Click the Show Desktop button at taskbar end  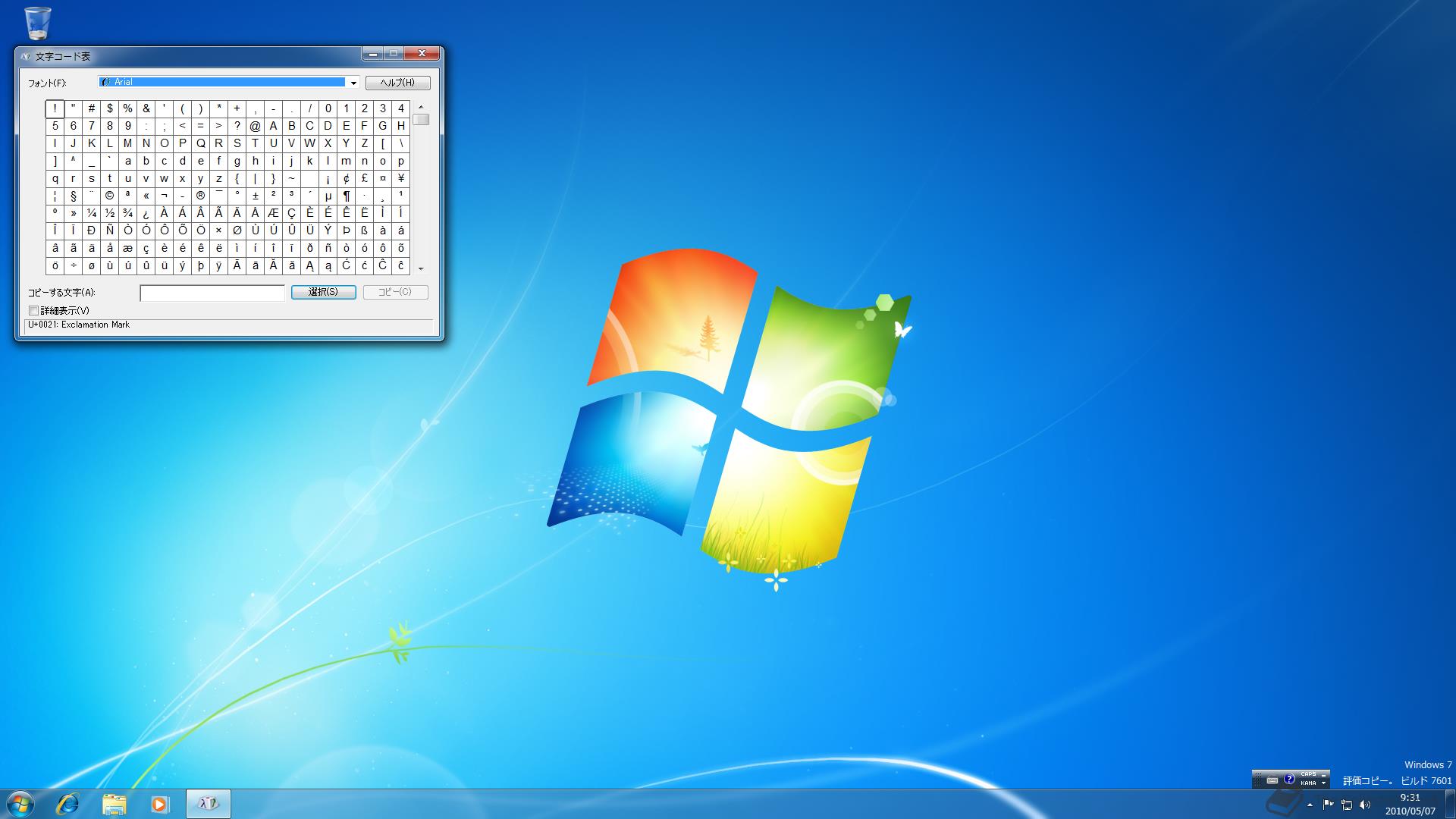pyautogui.click(x=1450, y=804)
